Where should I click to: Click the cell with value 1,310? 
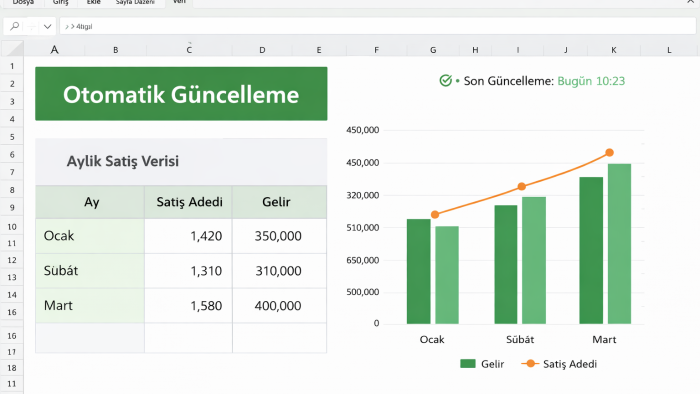point(188,271)
